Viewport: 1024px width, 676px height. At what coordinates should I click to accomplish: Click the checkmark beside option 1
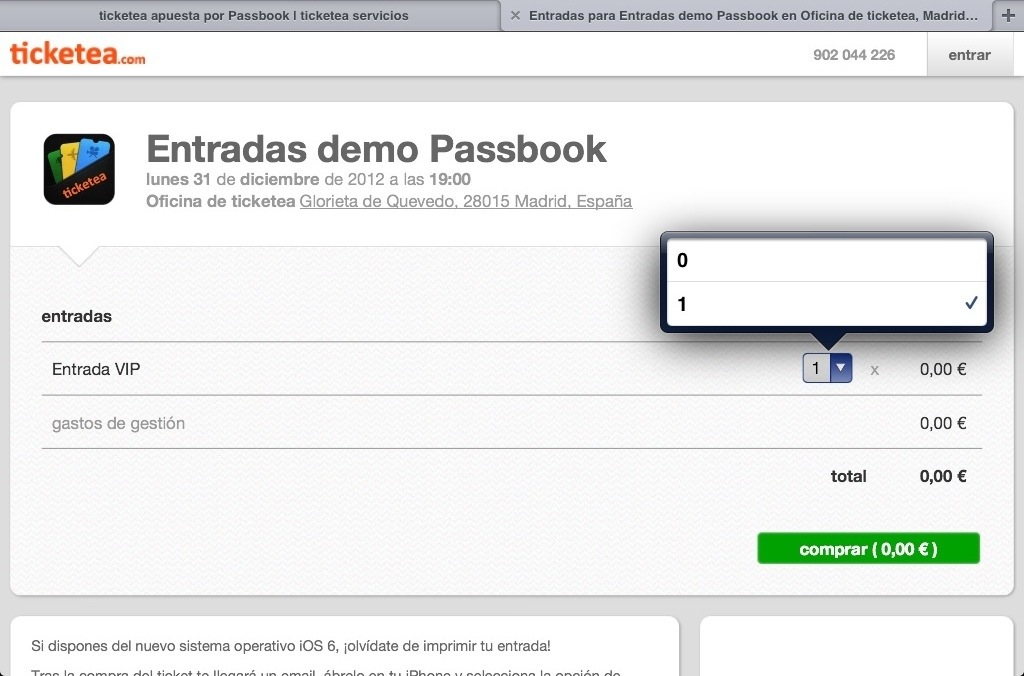click(970, 304)
